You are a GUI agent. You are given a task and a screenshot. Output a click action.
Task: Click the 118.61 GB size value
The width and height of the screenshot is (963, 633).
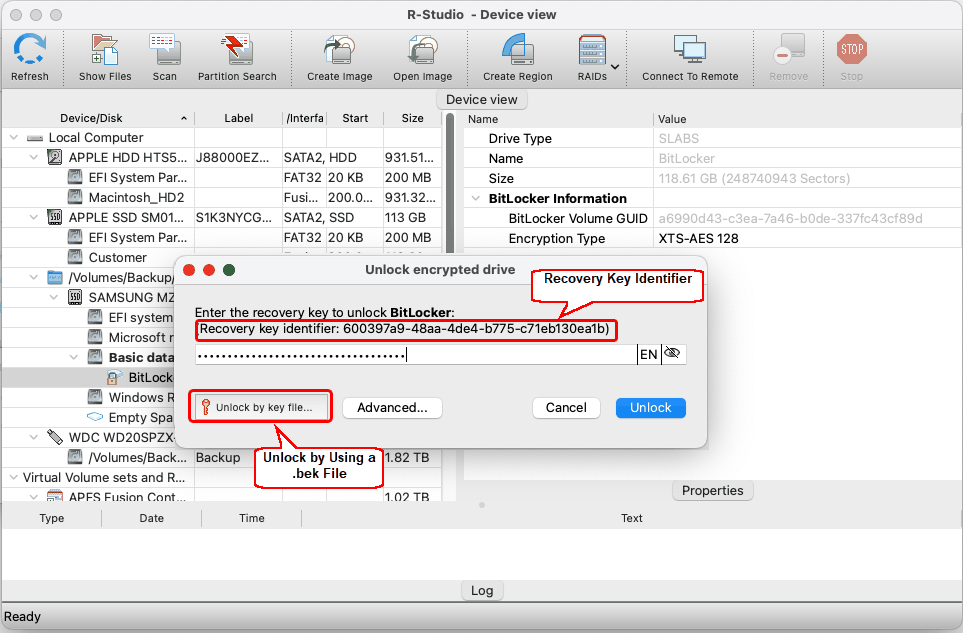click(x=754, y=179)
